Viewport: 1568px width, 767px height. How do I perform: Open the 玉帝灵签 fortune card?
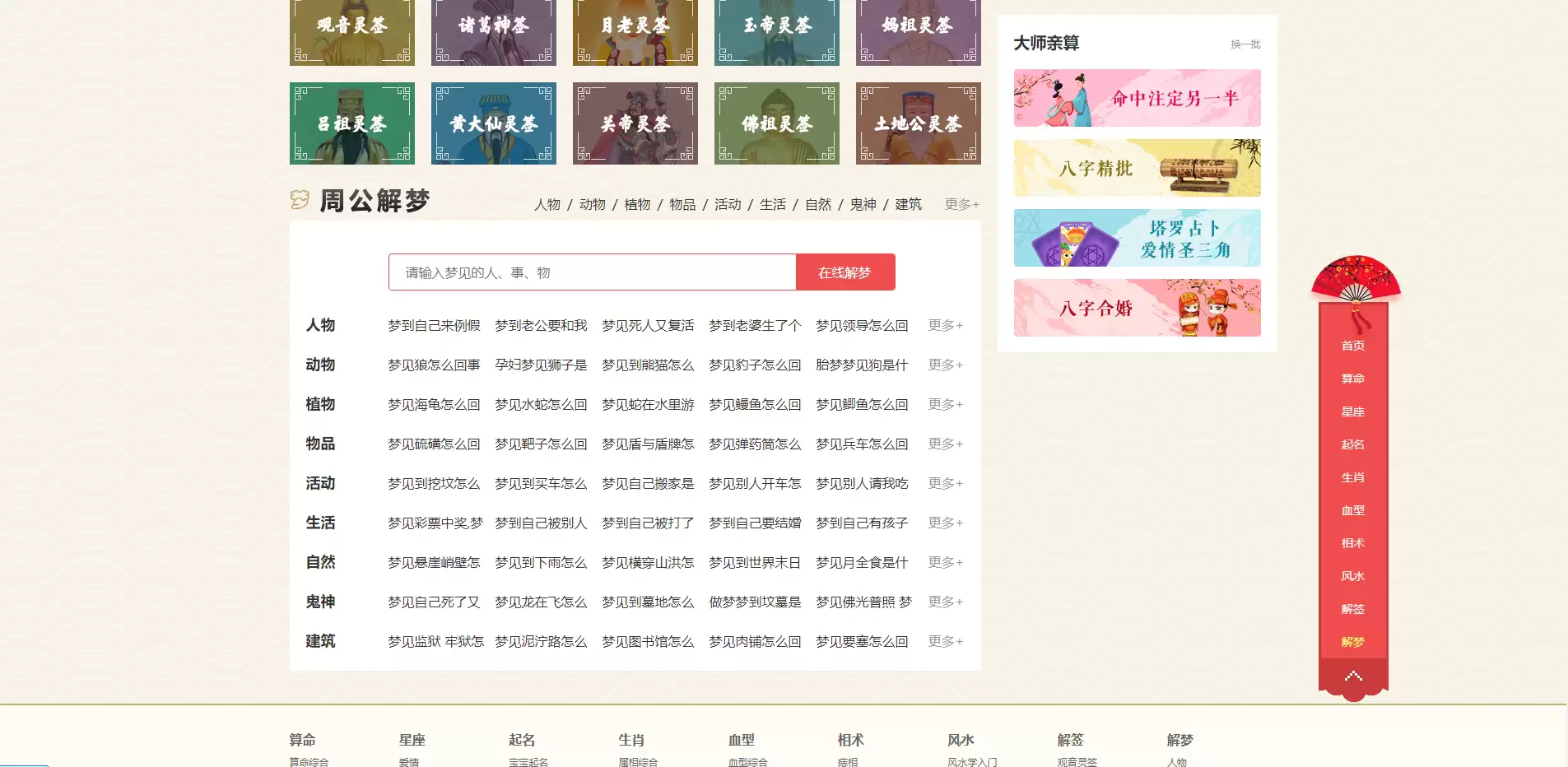(x=777, y=32)
